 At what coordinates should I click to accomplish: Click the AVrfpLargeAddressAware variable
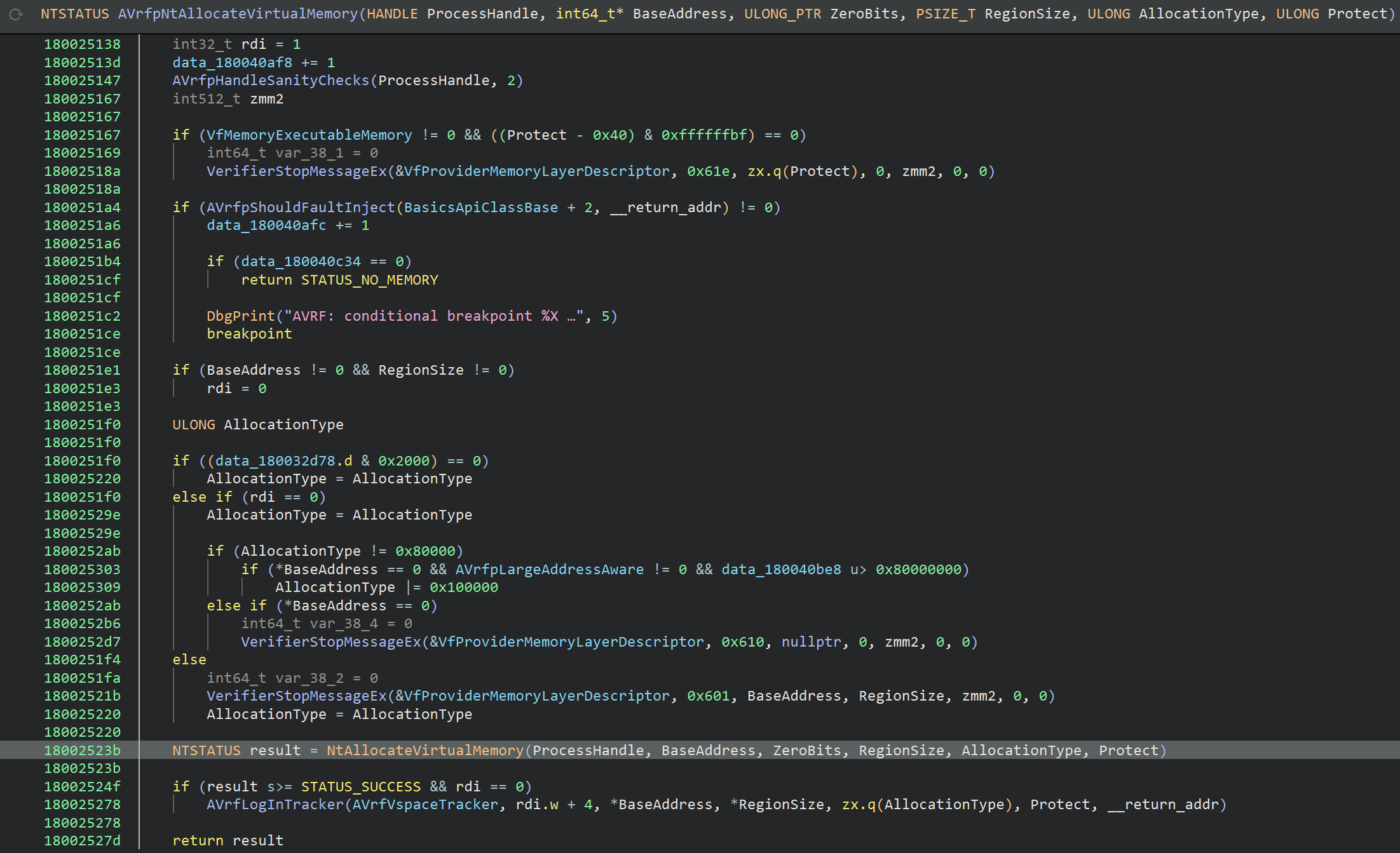click(549, 570)
